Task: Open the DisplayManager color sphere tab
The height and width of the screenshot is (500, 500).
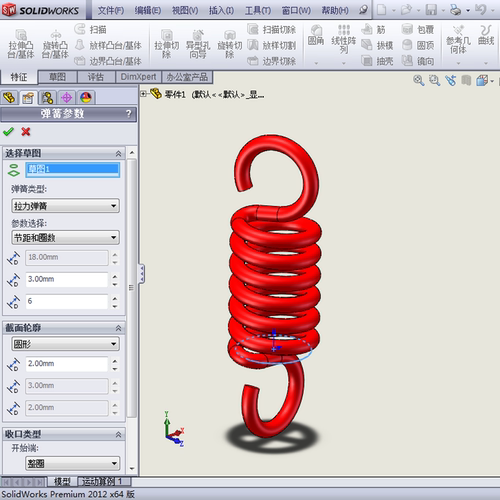Action: [86, 98]
